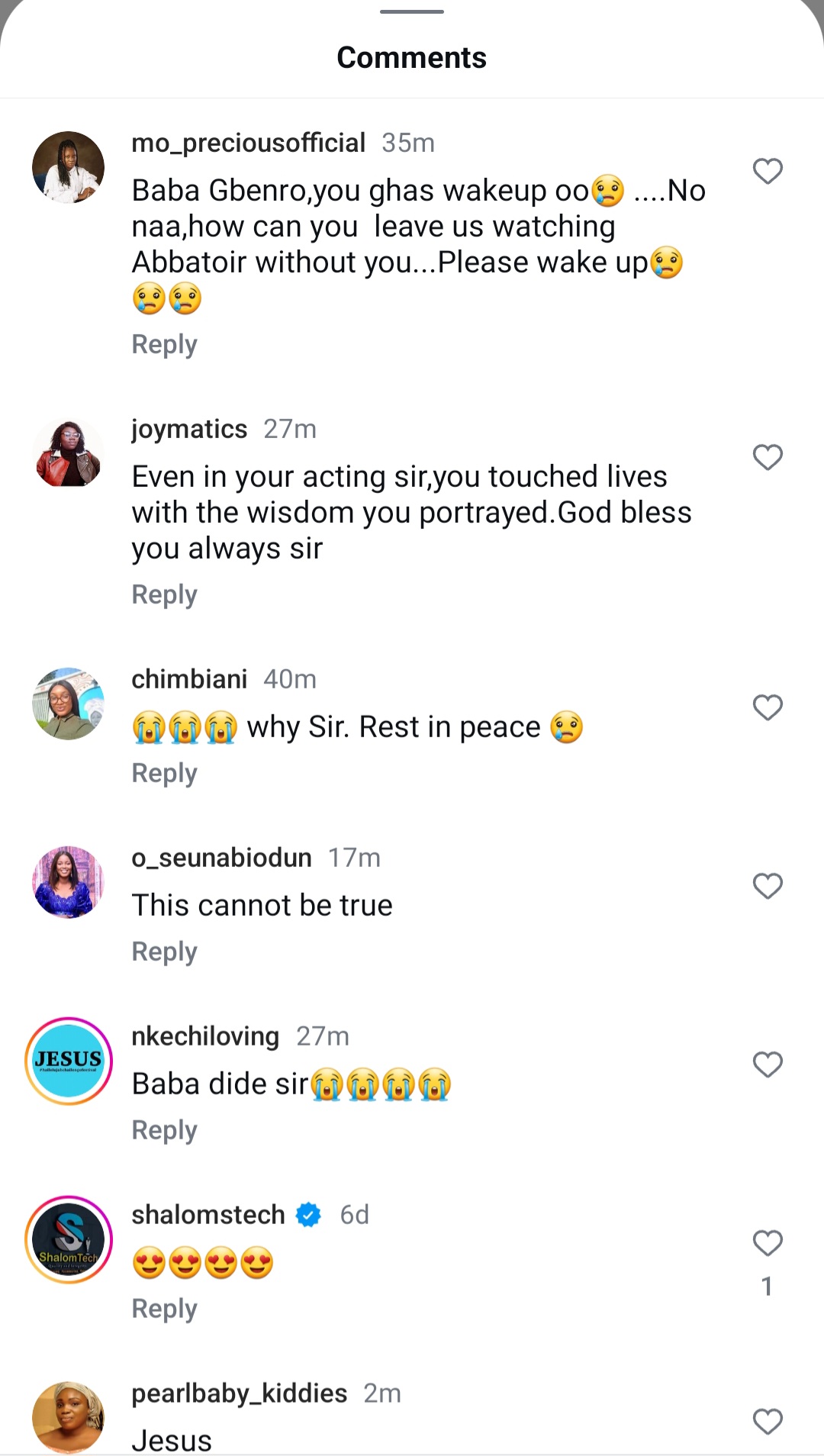Reply to chimbiani's comment
The height and width of the screenshot is (1456, 824).
coord(164,773)
